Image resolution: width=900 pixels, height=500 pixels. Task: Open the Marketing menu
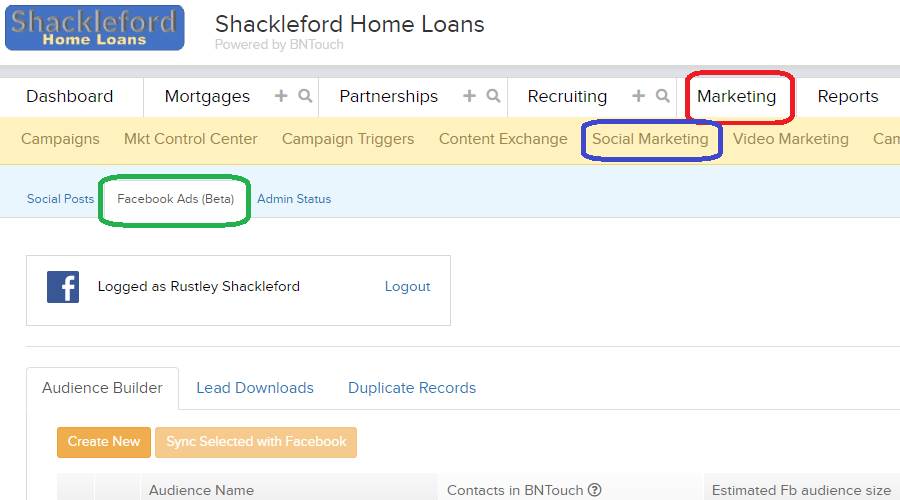coord(736,96)
